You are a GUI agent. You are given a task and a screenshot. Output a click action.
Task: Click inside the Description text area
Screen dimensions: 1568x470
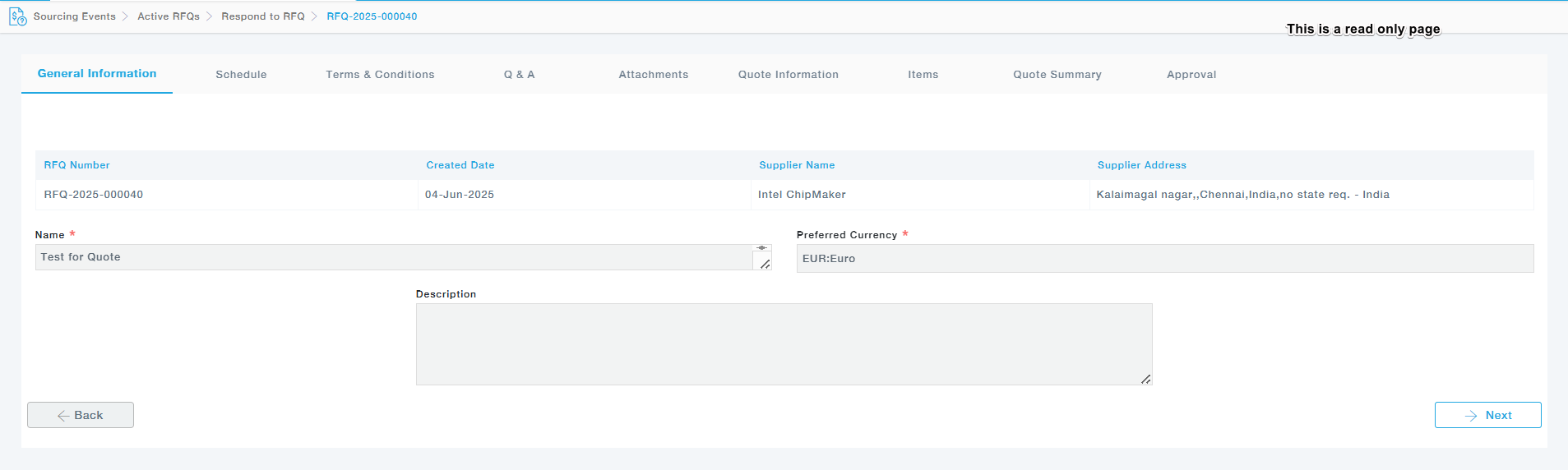784,344
